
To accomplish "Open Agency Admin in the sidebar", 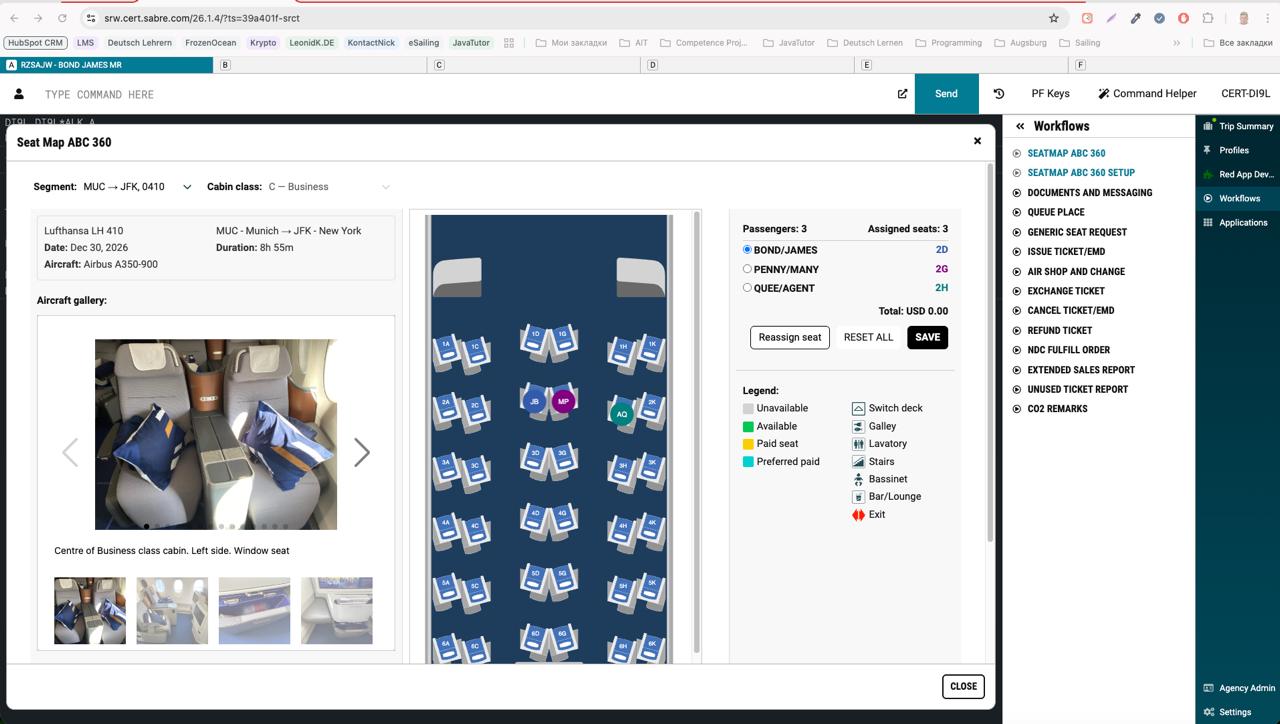I will 1246,688.
